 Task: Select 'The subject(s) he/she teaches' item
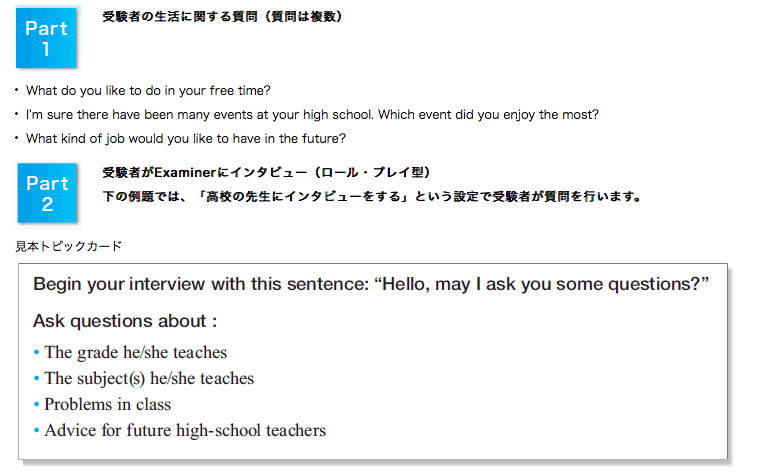coord(149,378)
